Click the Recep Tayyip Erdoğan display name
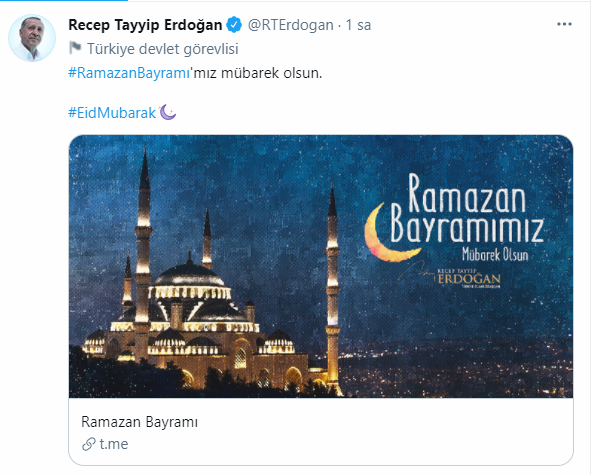This screenshot has height=475, width=591. coord(145,25)
